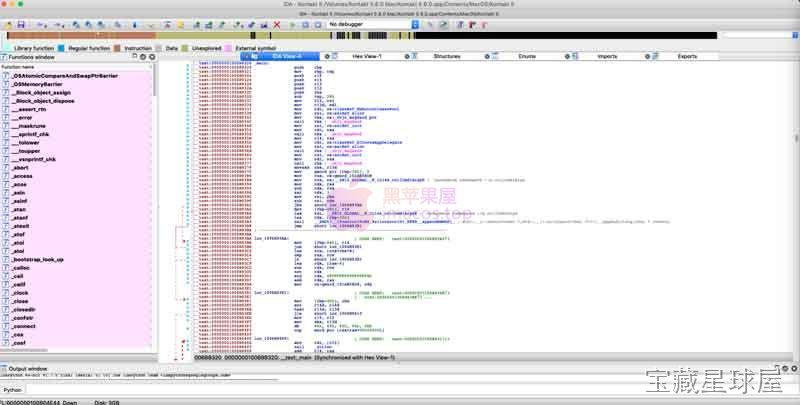Click the Data legend swatch
The image size is (800, 405).
159,48
